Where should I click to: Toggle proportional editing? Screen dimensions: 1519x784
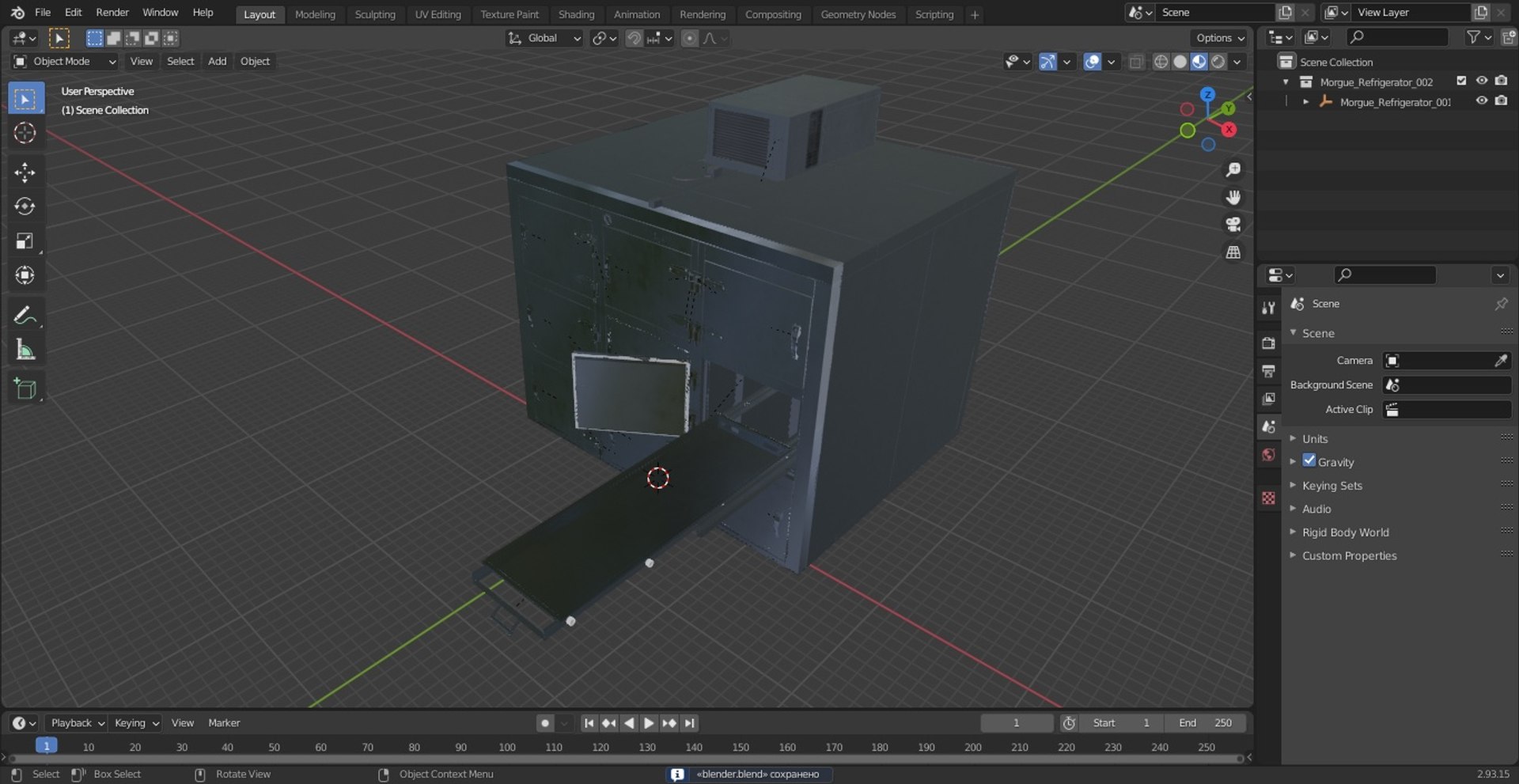pos(690,38)
